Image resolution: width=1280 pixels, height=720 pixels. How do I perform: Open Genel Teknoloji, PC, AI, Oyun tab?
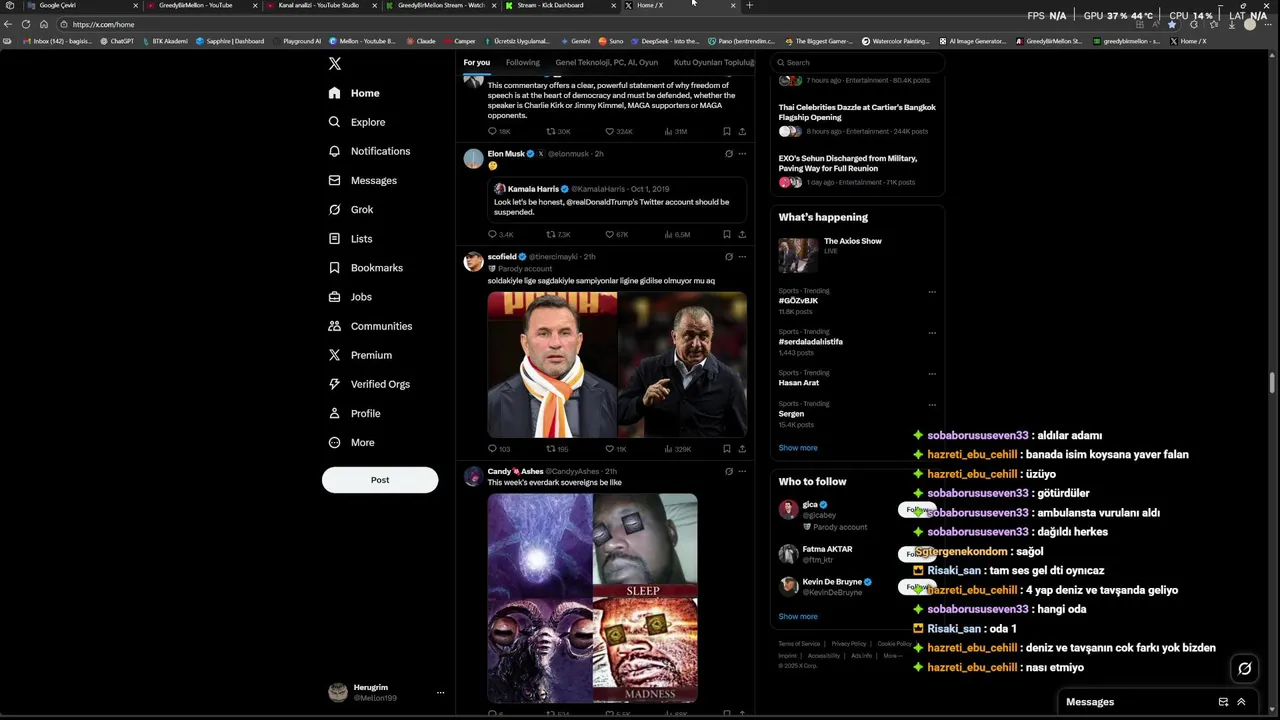click(606, 62)
